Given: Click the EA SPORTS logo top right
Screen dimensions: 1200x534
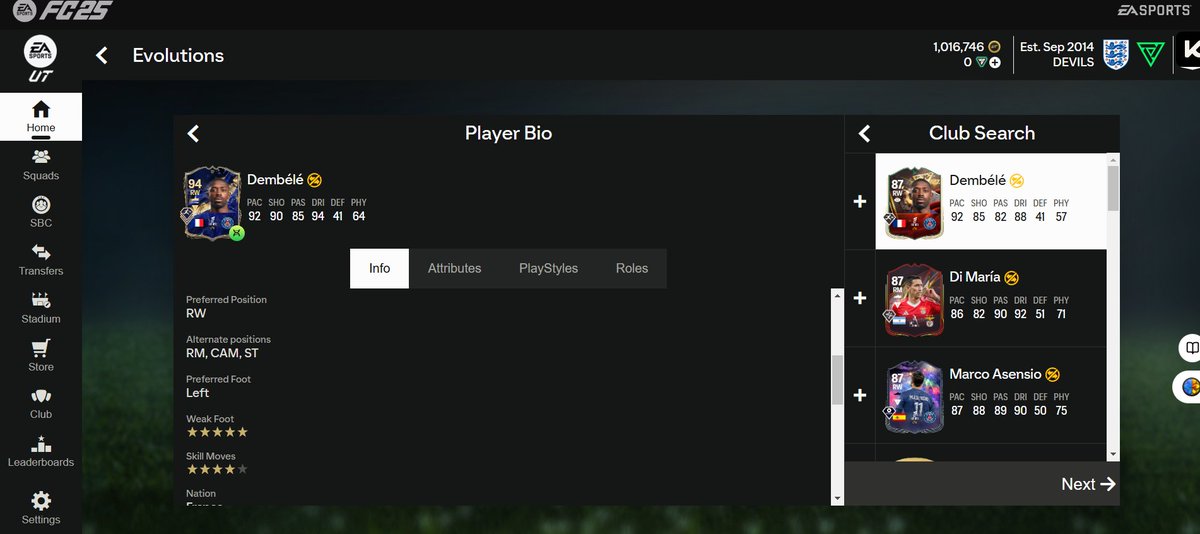Looking at the screenshot, I should [x=1152, y=10].
